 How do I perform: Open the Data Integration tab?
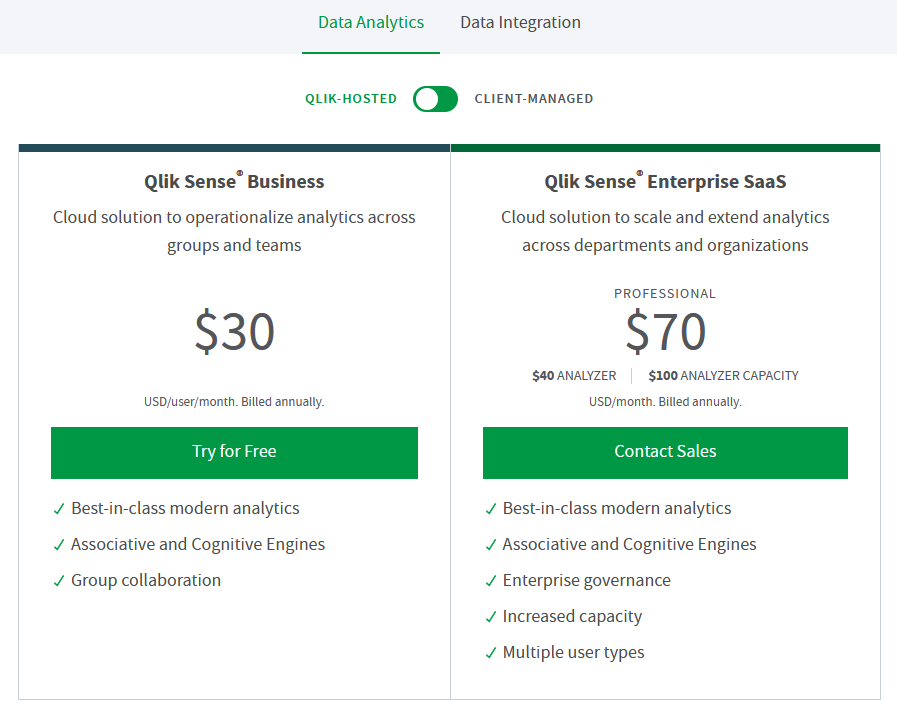point(520,23)
